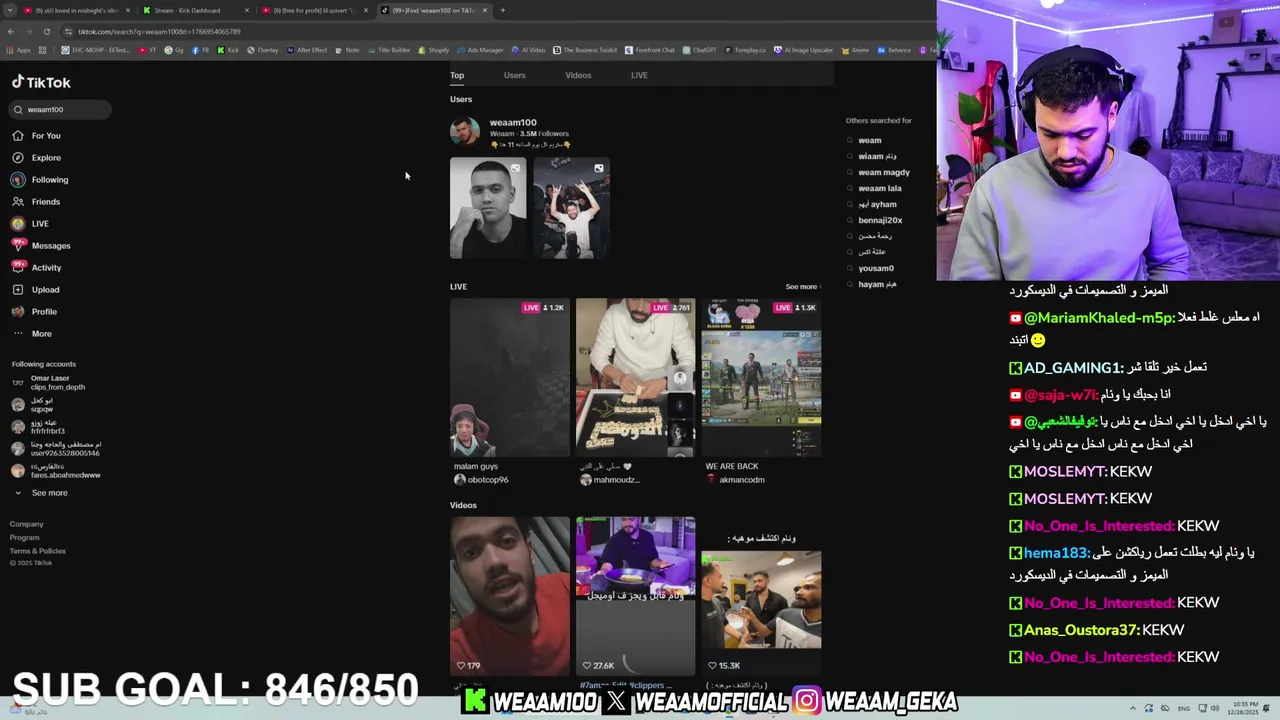
Task: Open weaam100 user profile avatar
Action: 465,132
